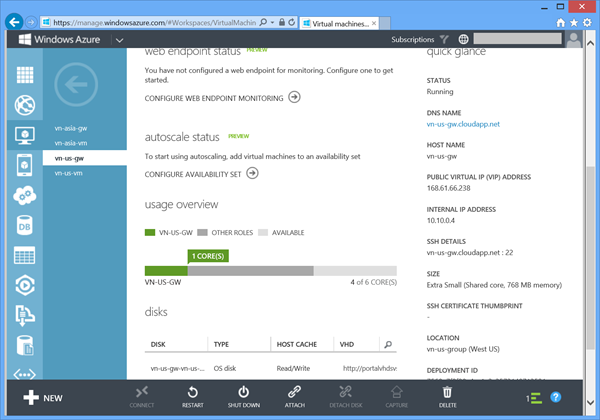Click the 1 CORE(S) usage label

[x=208, y=256]
